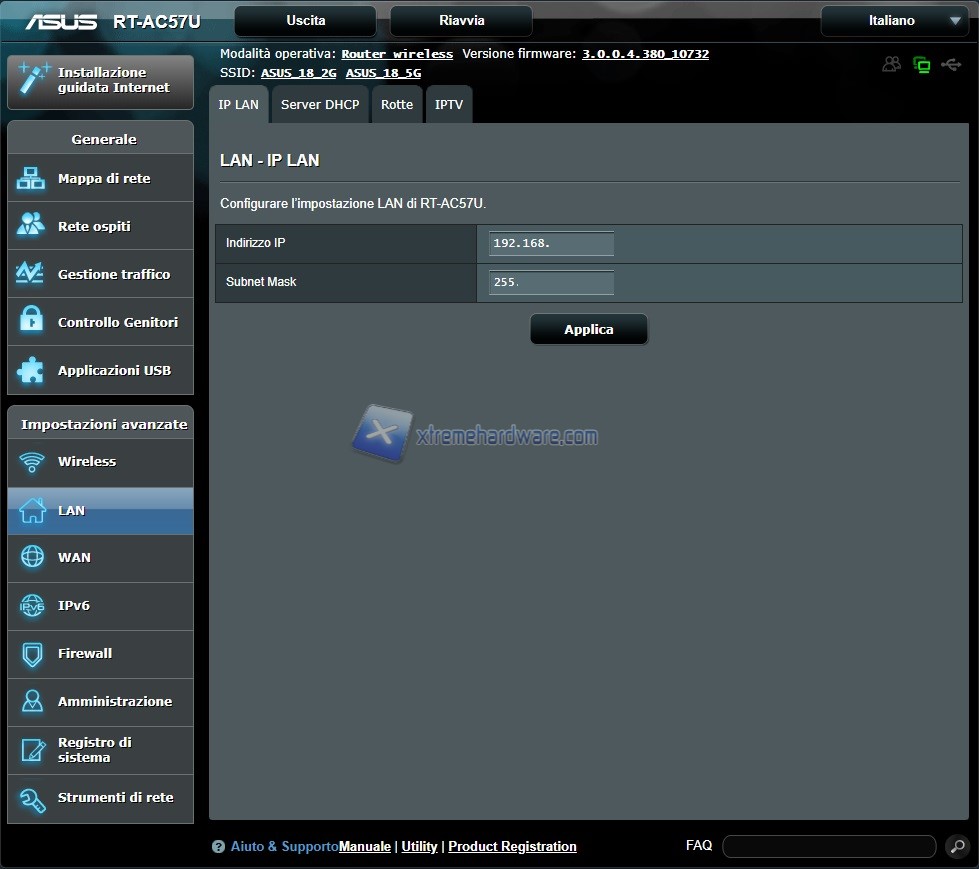This screenshot has width=979, height=869.
Task: Switch to the Server DHCP tab
Action: point(320,105)
